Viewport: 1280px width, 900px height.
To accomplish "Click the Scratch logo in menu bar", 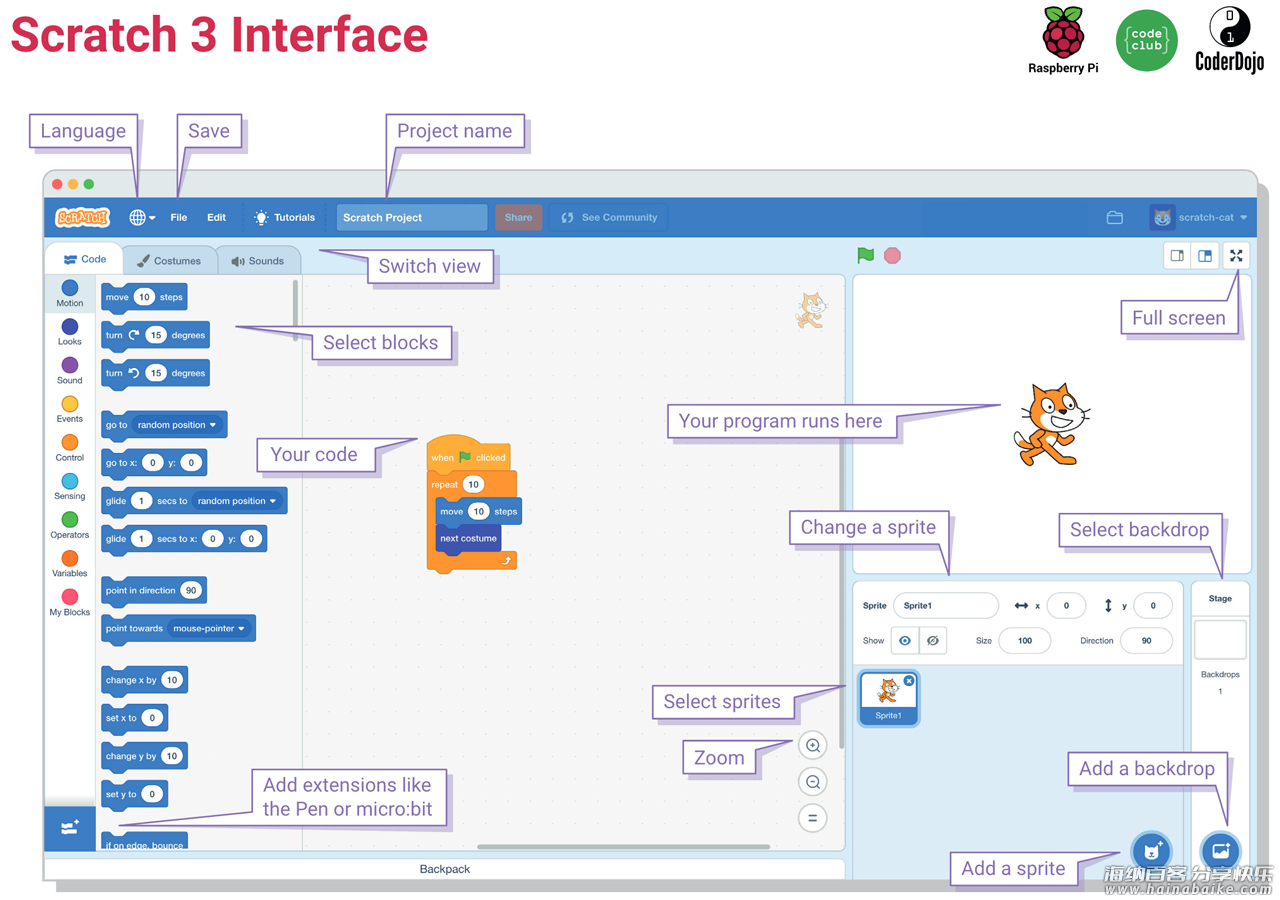I will pyautogui.click(x=82, y=217).
